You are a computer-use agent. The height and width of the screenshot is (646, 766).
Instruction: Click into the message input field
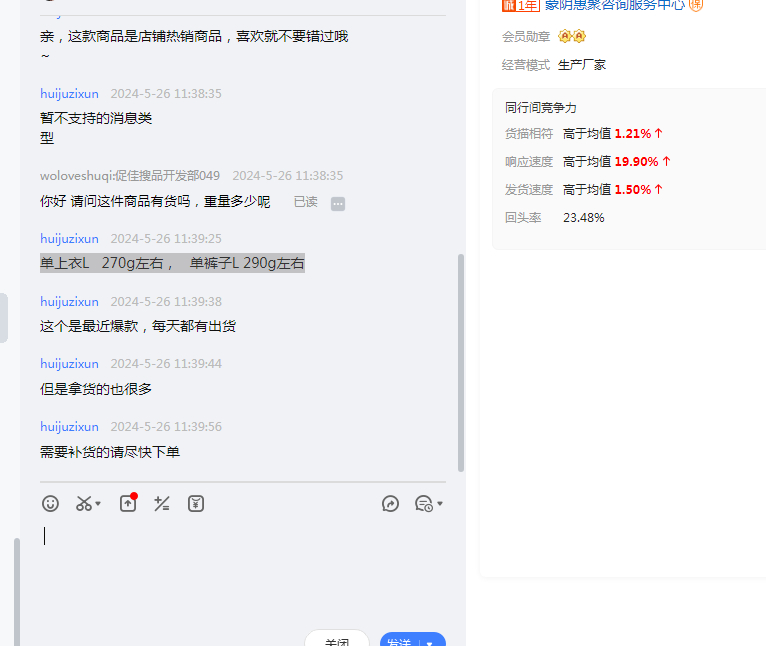tap(243, 572)
